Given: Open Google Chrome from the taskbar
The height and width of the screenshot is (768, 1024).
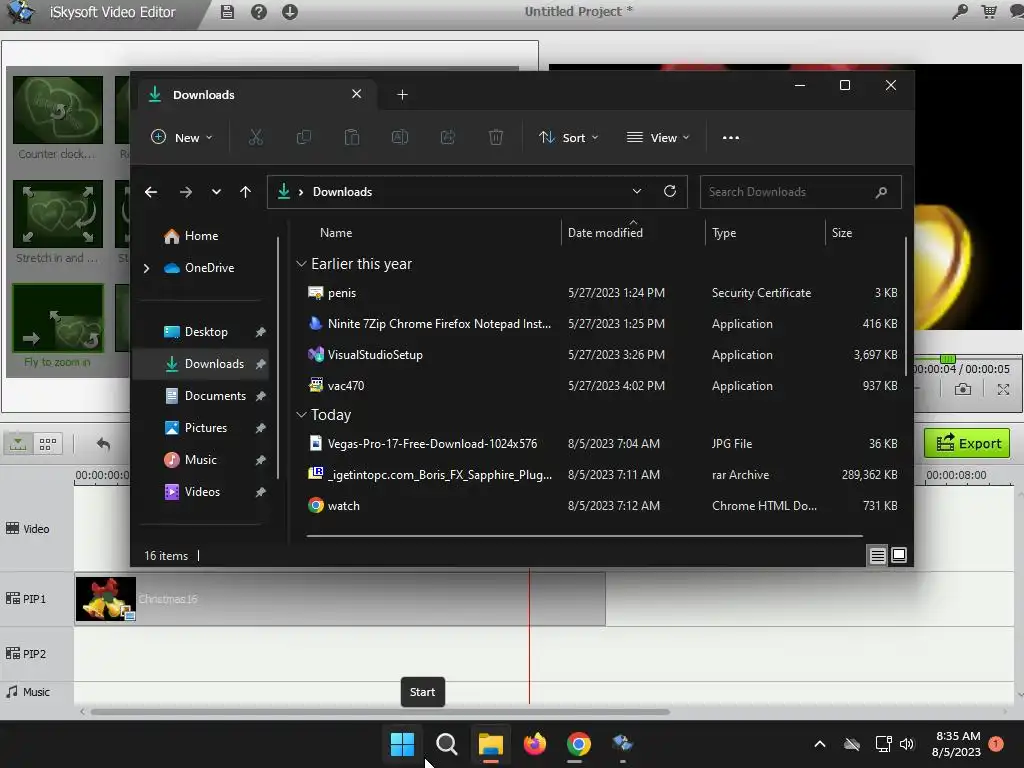Looking at the screenshot, I should [x=579, y=744].
